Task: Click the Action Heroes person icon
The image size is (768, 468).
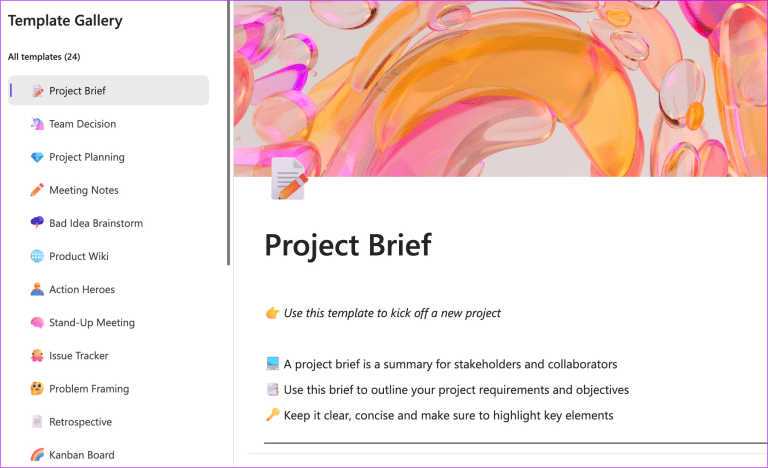Action: (37, 289)
